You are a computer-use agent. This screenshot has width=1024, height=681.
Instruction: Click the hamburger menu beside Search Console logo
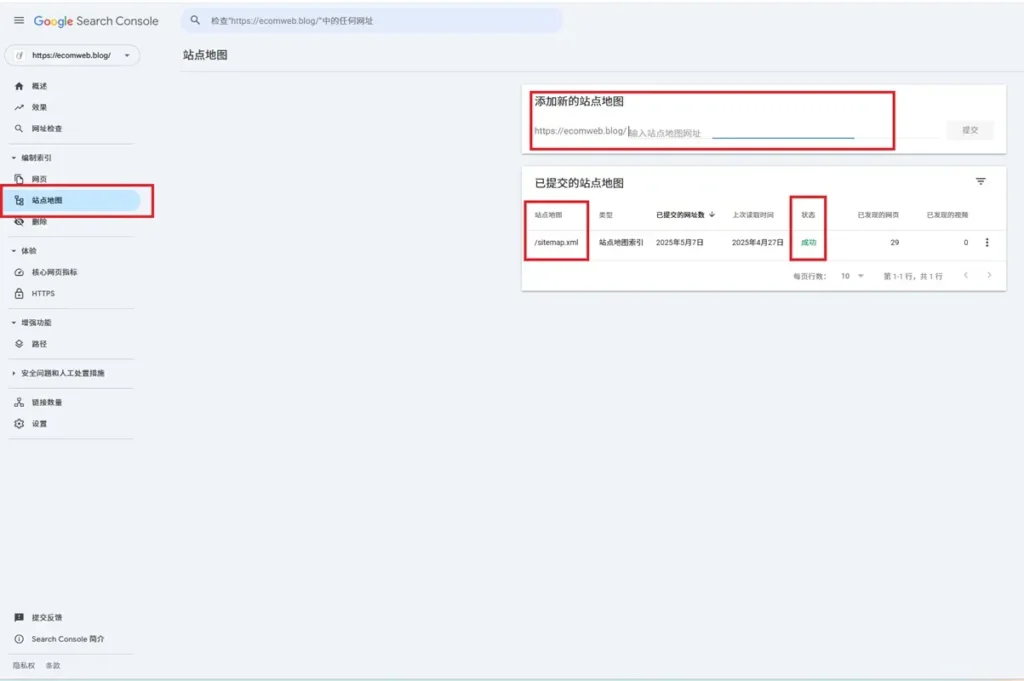18,20
